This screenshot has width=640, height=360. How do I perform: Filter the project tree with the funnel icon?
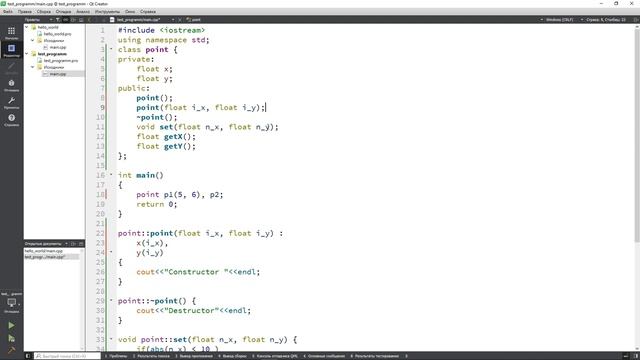pyautogui.click(x=58, y=20)
